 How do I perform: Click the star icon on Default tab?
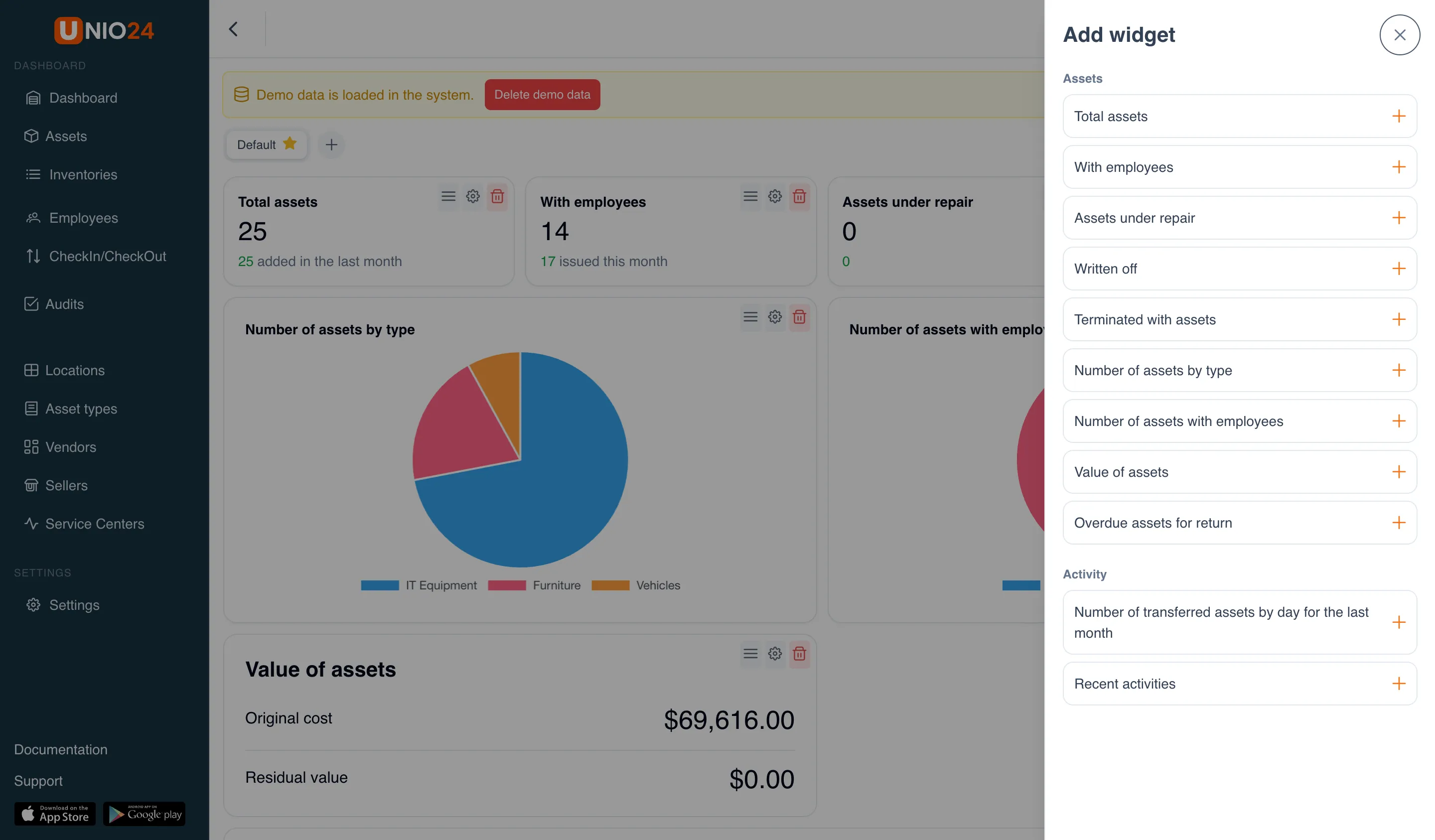coord(290,143)
